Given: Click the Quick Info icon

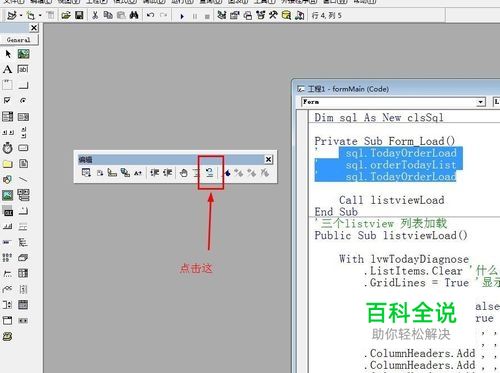Looking at the screenshot, I should (112, 173).
